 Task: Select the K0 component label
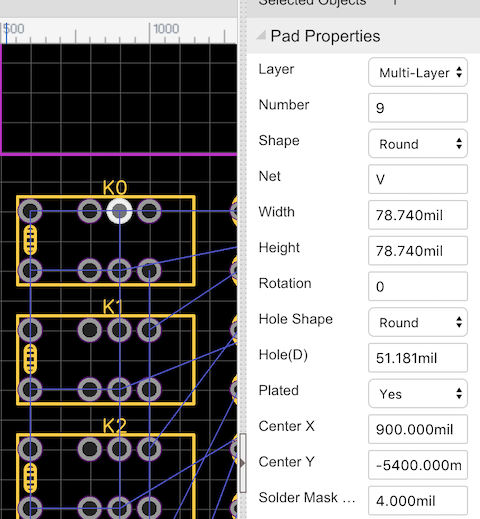coord(115,188)
